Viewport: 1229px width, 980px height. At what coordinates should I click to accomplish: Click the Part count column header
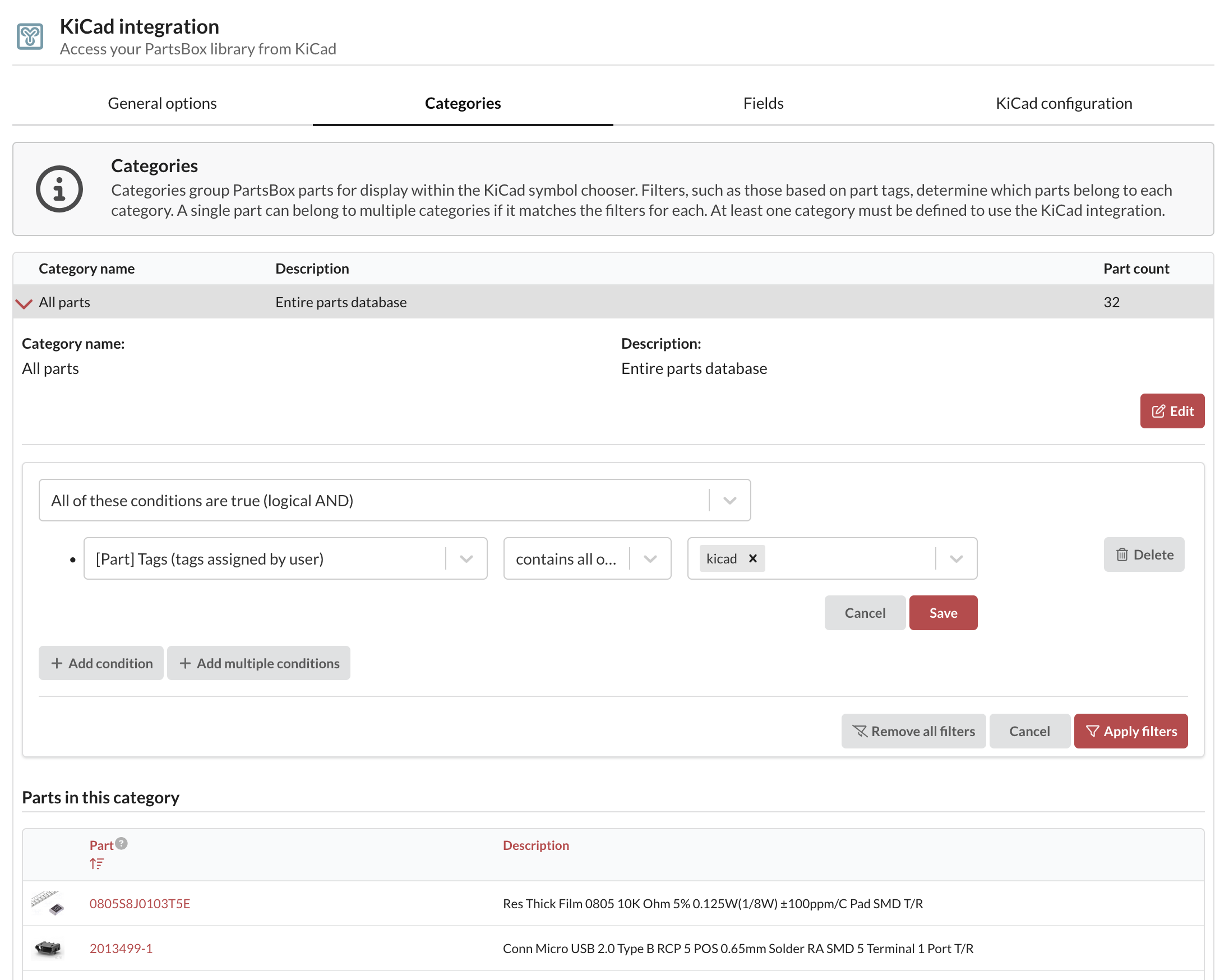tap(1136, 269)
